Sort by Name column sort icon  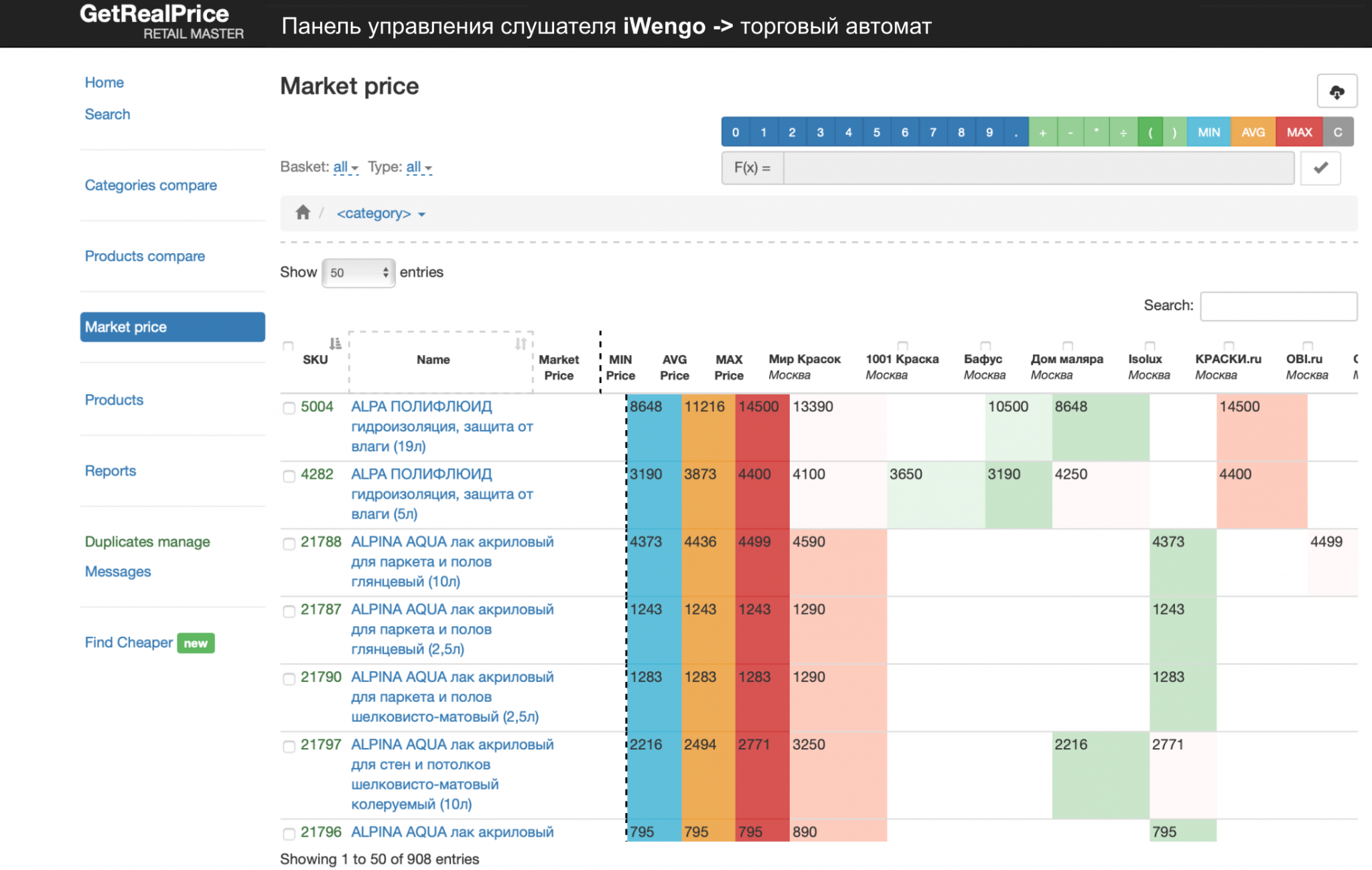click(521, 344)
